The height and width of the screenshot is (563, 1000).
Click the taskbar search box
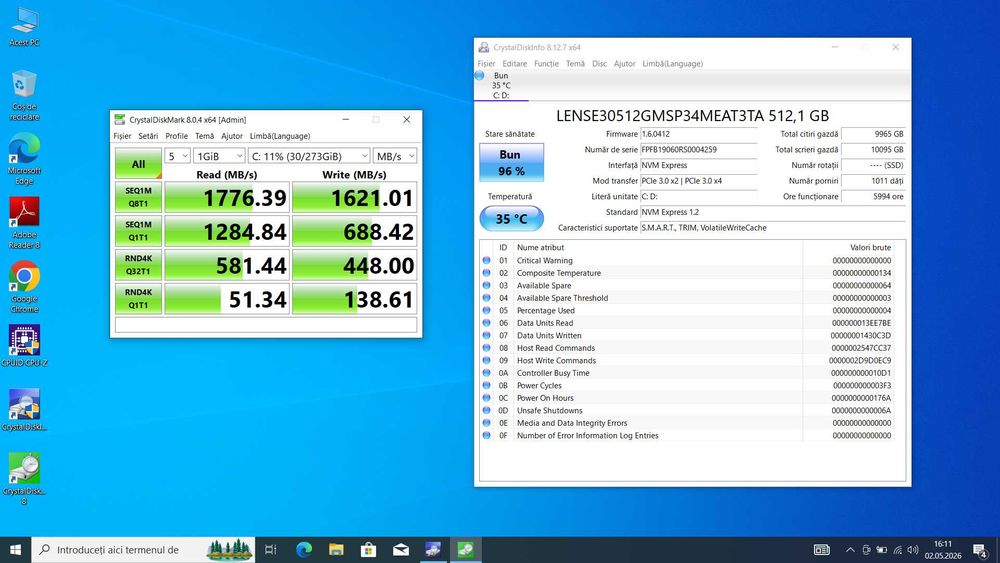(143, 550)
